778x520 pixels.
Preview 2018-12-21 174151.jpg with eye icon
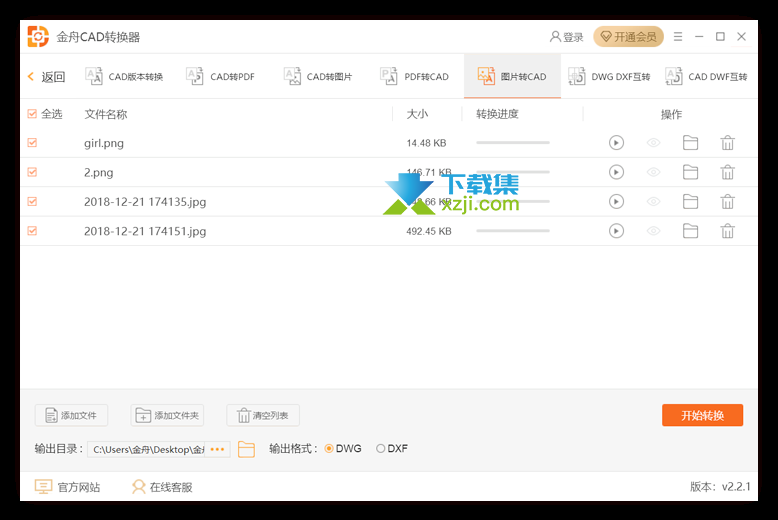[653, 231]
